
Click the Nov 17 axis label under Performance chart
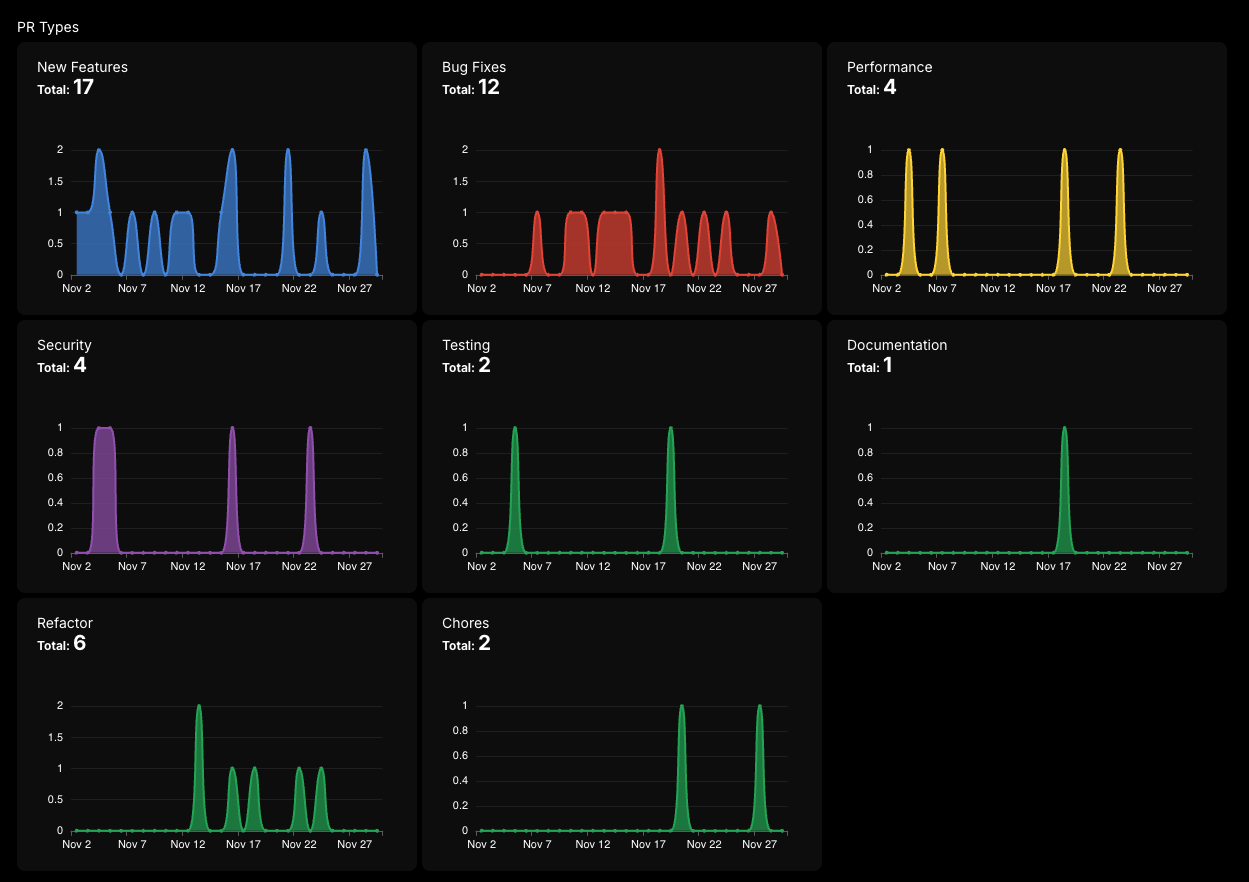(x=1053, y=288)
